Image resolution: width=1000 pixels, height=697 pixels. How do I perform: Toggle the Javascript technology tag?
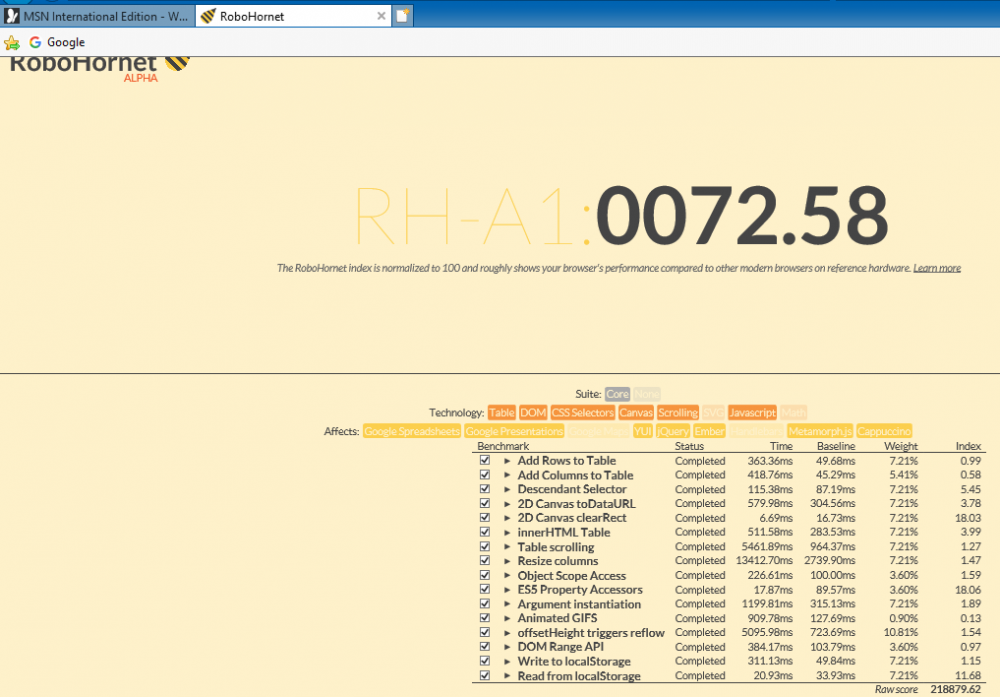point(753,413)
